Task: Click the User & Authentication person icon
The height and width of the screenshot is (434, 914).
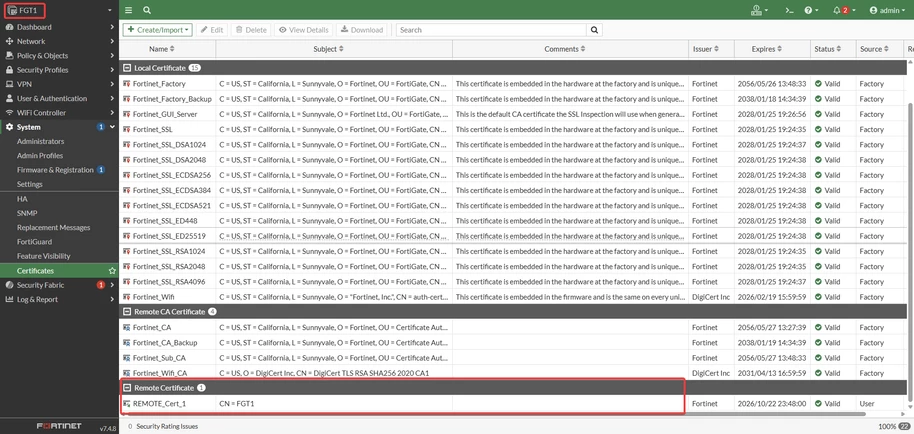Action: 9,98
